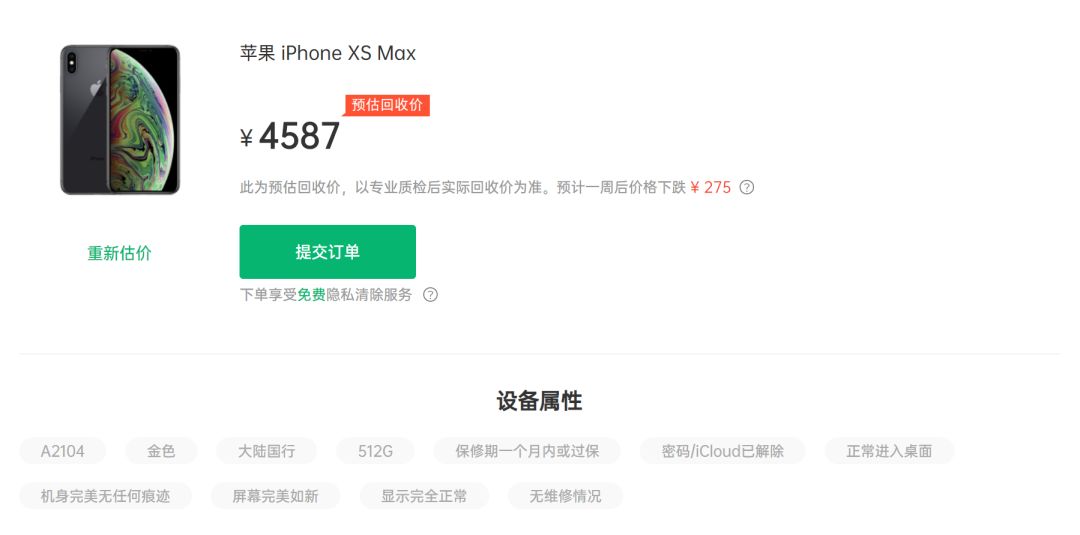Select the A2104 attribute tag
The height and width of the screenshot is (535, 1080).
tap(63, 451)
